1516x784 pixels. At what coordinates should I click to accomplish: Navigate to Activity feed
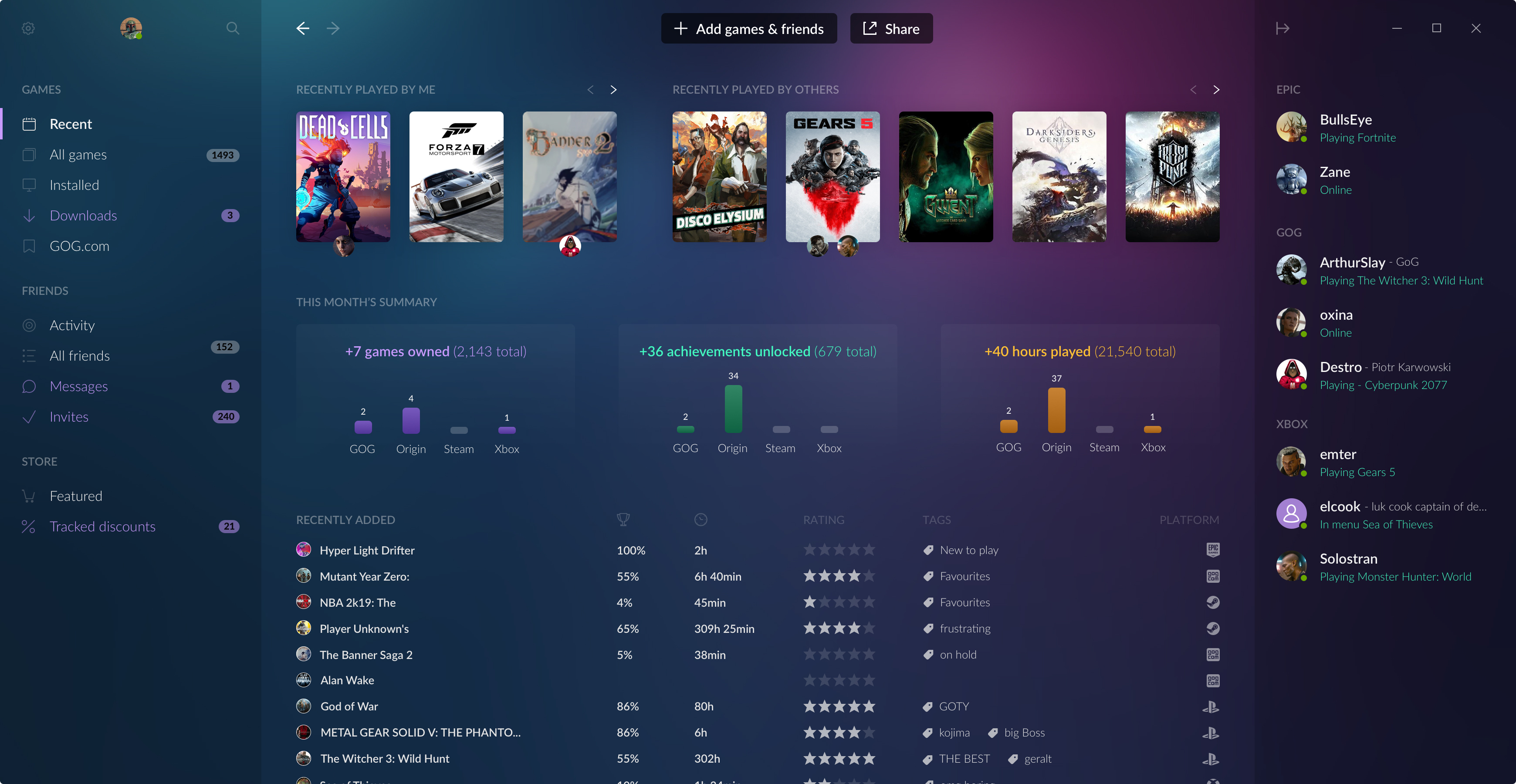coord(72,324)
